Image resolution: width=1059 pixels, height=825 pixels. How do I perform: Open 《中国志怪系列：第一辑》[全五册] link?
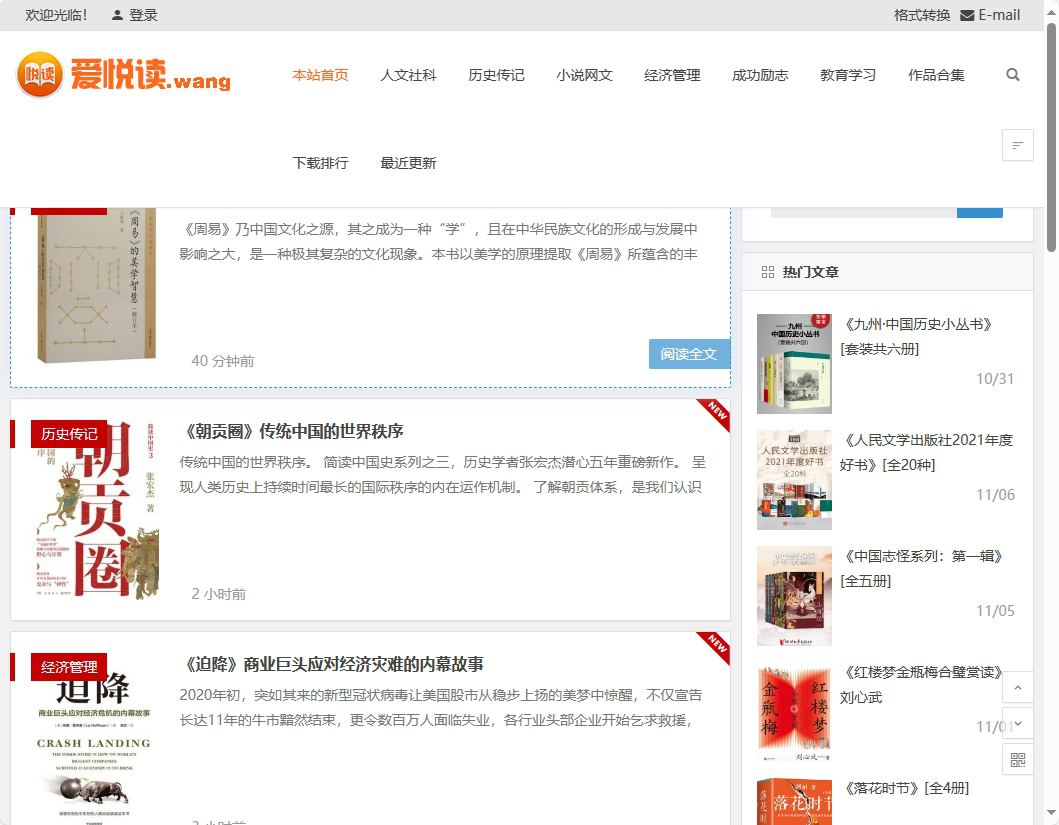tap(923, 568)
